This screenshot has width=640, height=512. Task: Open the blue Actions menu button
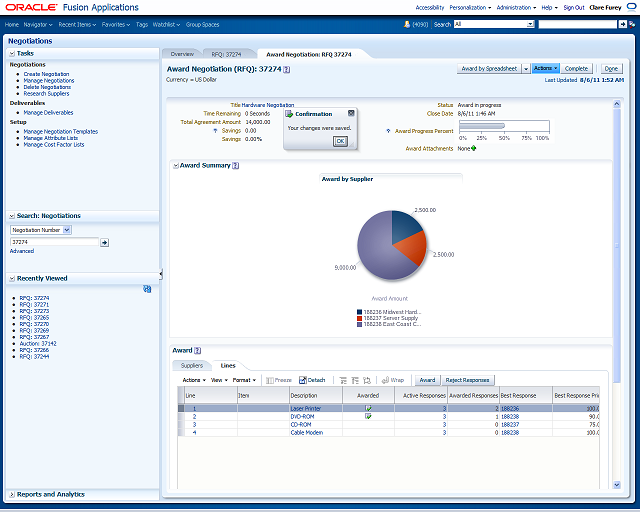pos(545,69)
